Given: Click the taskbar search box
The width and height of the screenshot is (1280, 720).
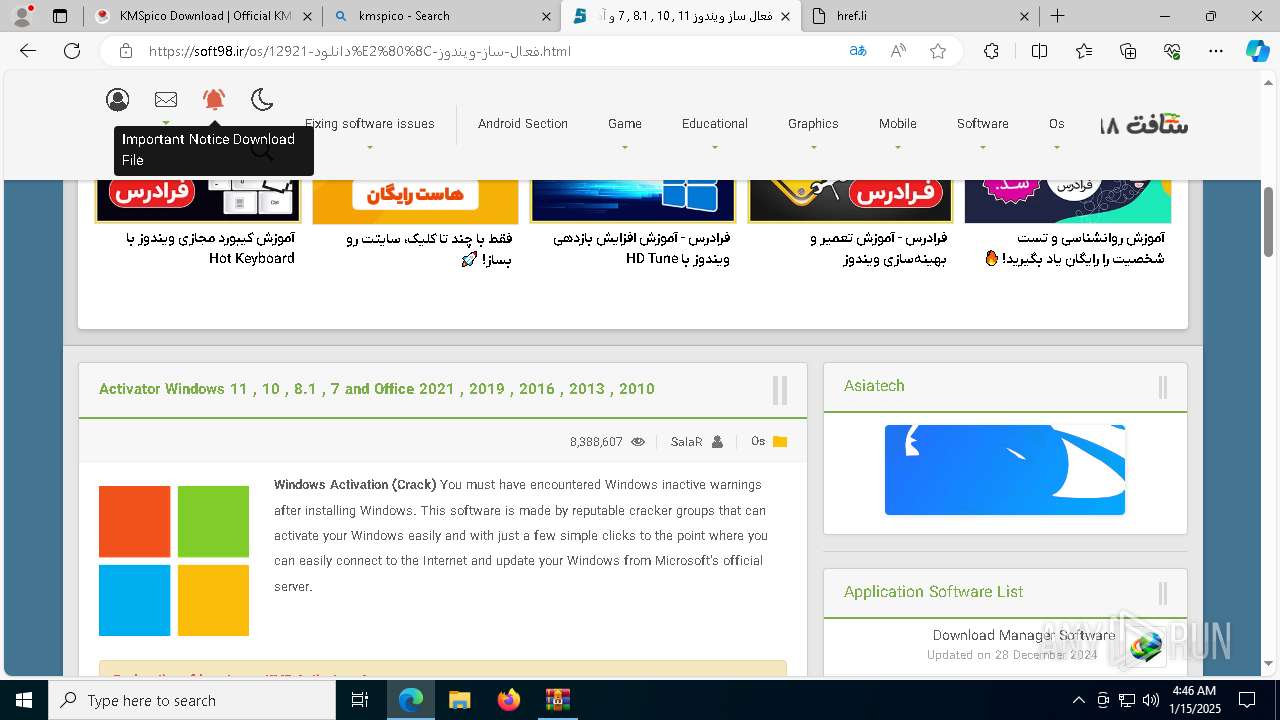Looking at the screenshot, I should pyautogui.click(x=192, y=700).
